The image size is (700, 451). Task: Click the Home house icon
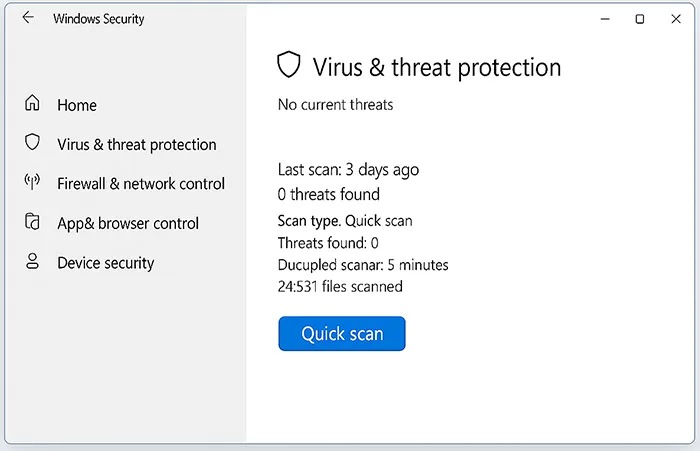point(33,104)
